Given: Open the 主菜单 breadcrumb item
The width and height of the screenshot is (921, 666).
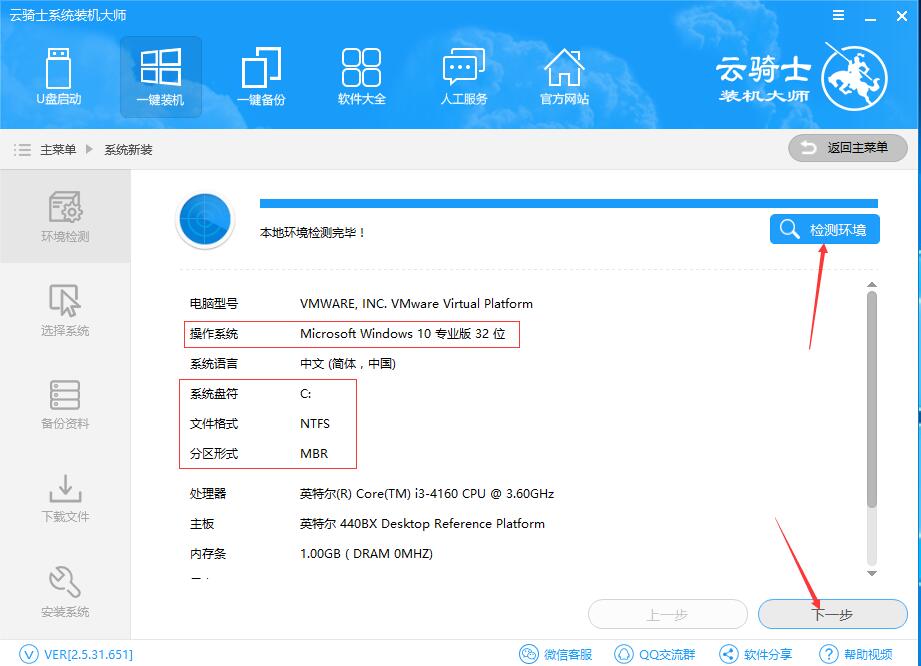Looking at the screenshot, I should pyautogui.click(x=52, y=148).
